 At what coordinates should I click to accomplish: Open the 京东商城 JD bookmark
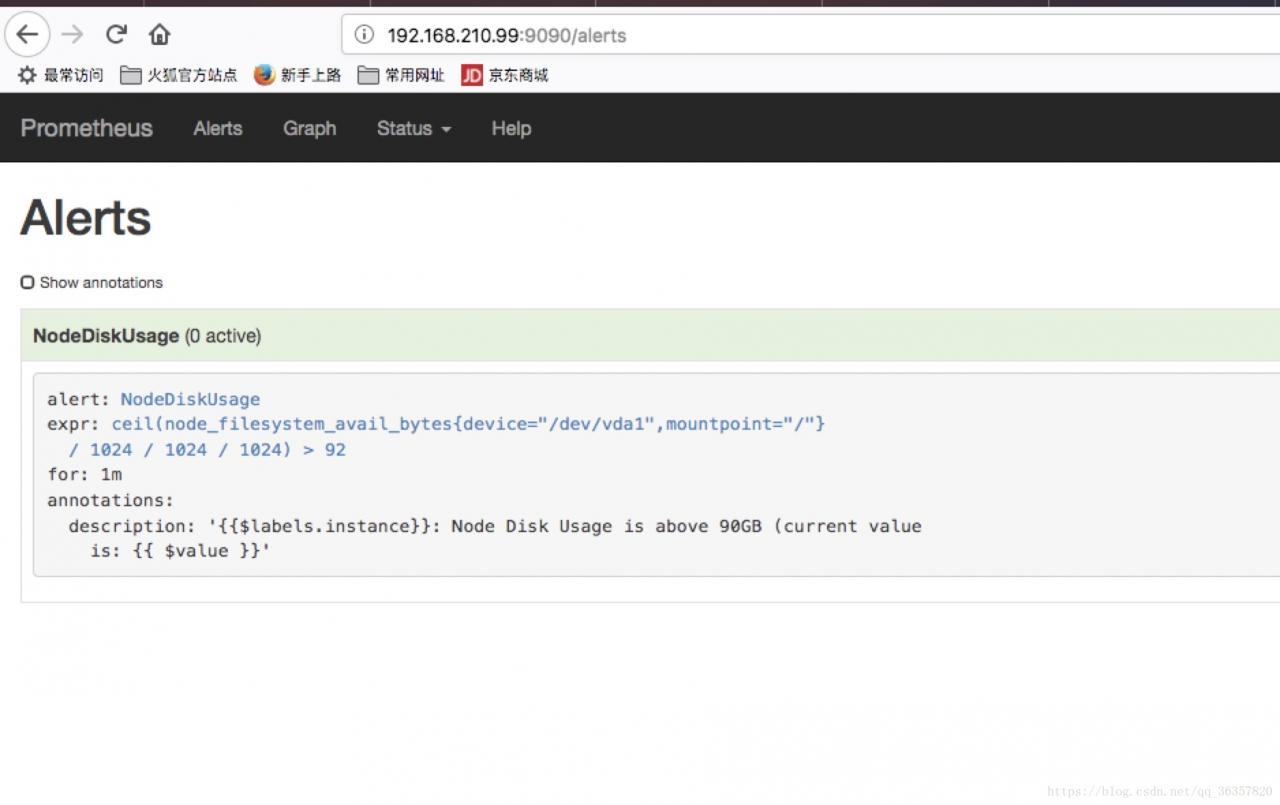pyautogui.click(x=505, y=75)
